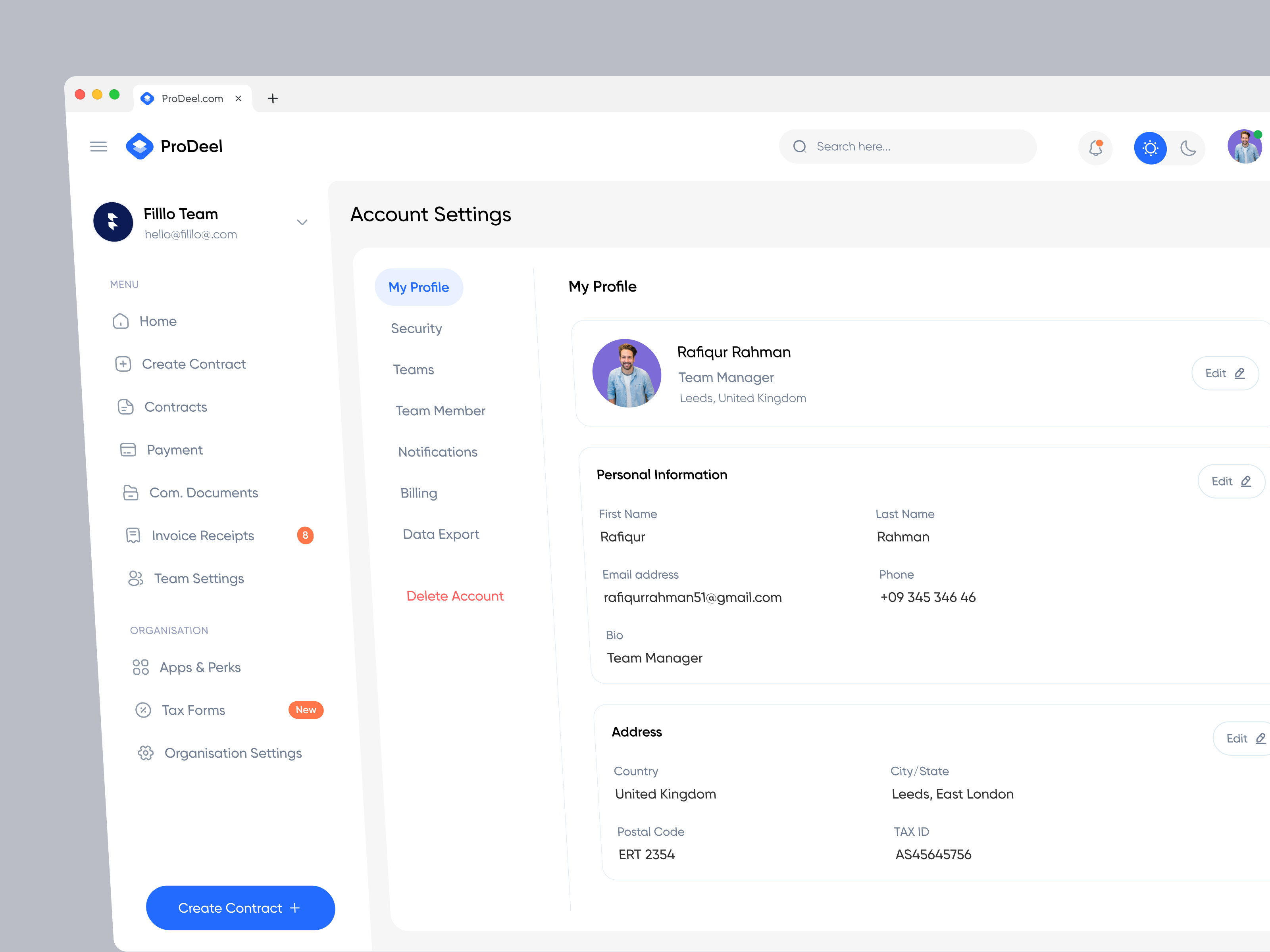Open the Billing settings tab

coord(419,493)
